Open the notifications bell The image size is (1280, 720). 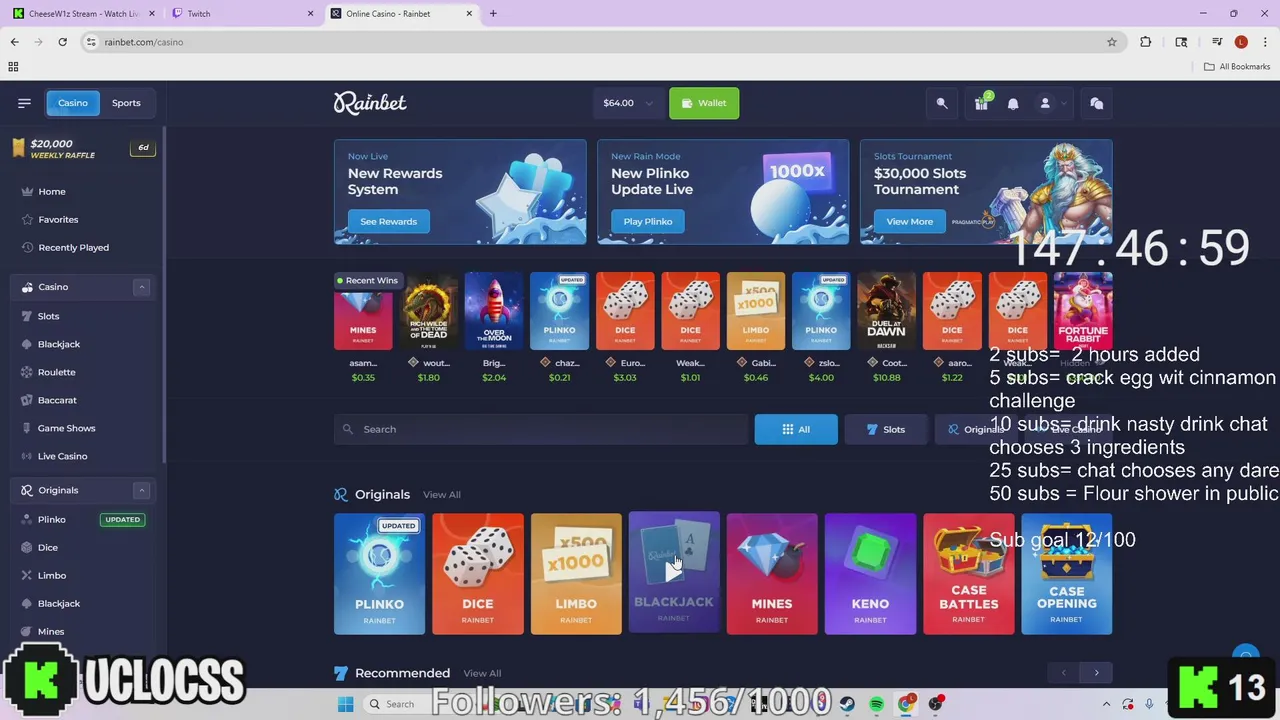coord(1013,103)
